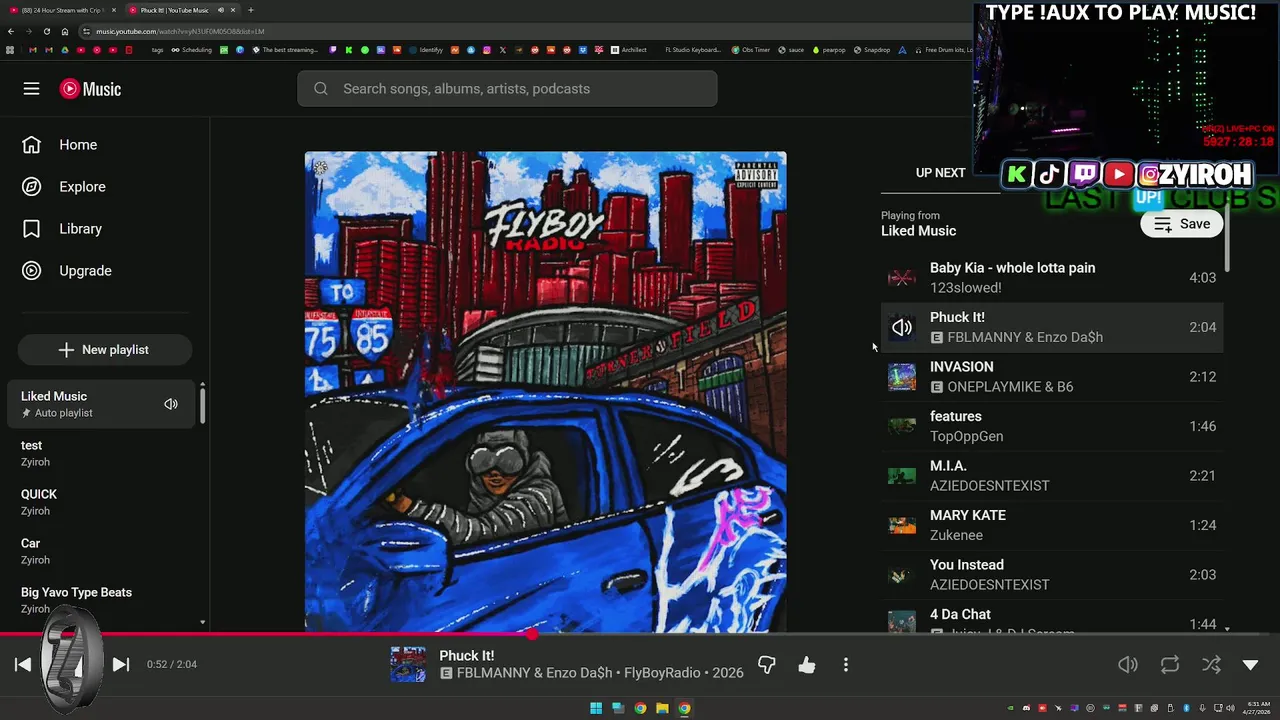Open a new browser tab
Viewport: 1280px width, 720px height.
click(x=251, y=10)
